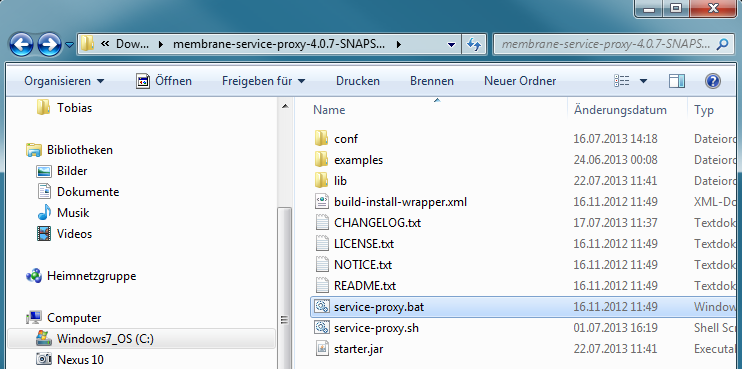
Task: Click the CHANGELOG.txt file name
Action: pyautogui.click(x=377, y=222)
